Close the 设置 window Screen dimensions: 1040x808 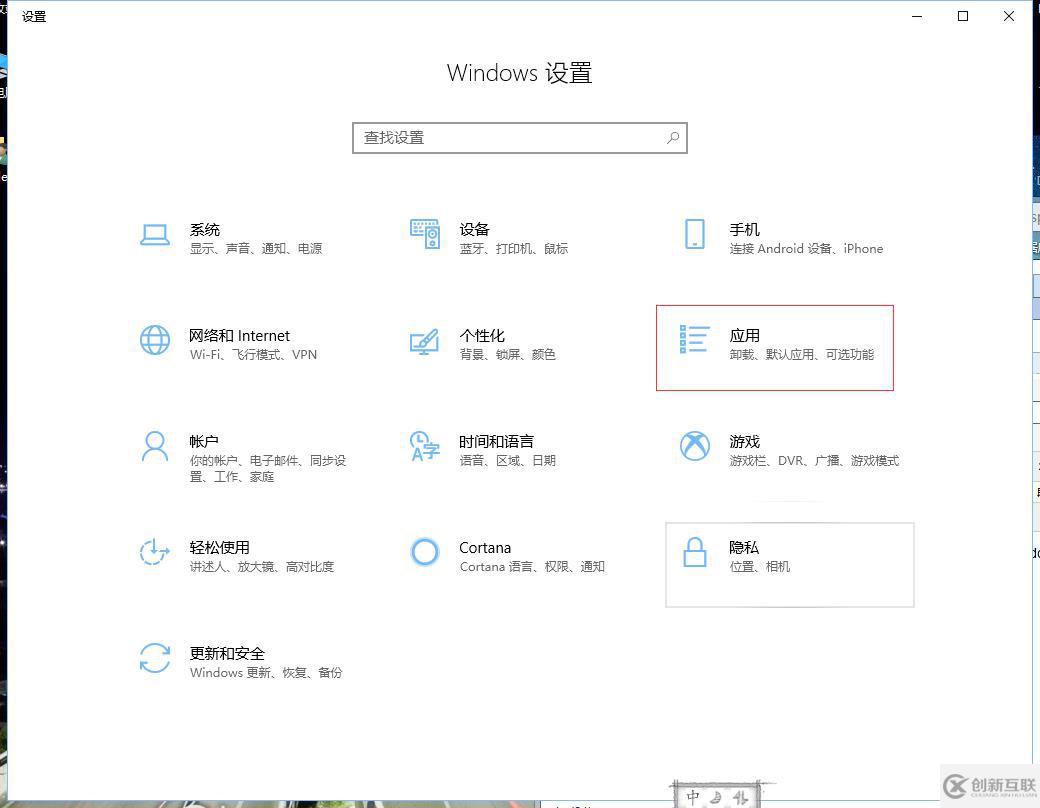click(1009, 16)
